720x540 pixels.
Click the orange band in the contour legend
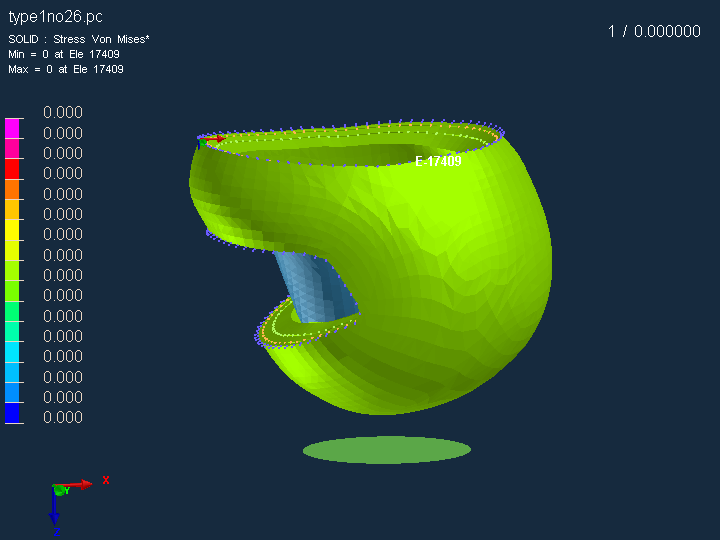point(12,189)
